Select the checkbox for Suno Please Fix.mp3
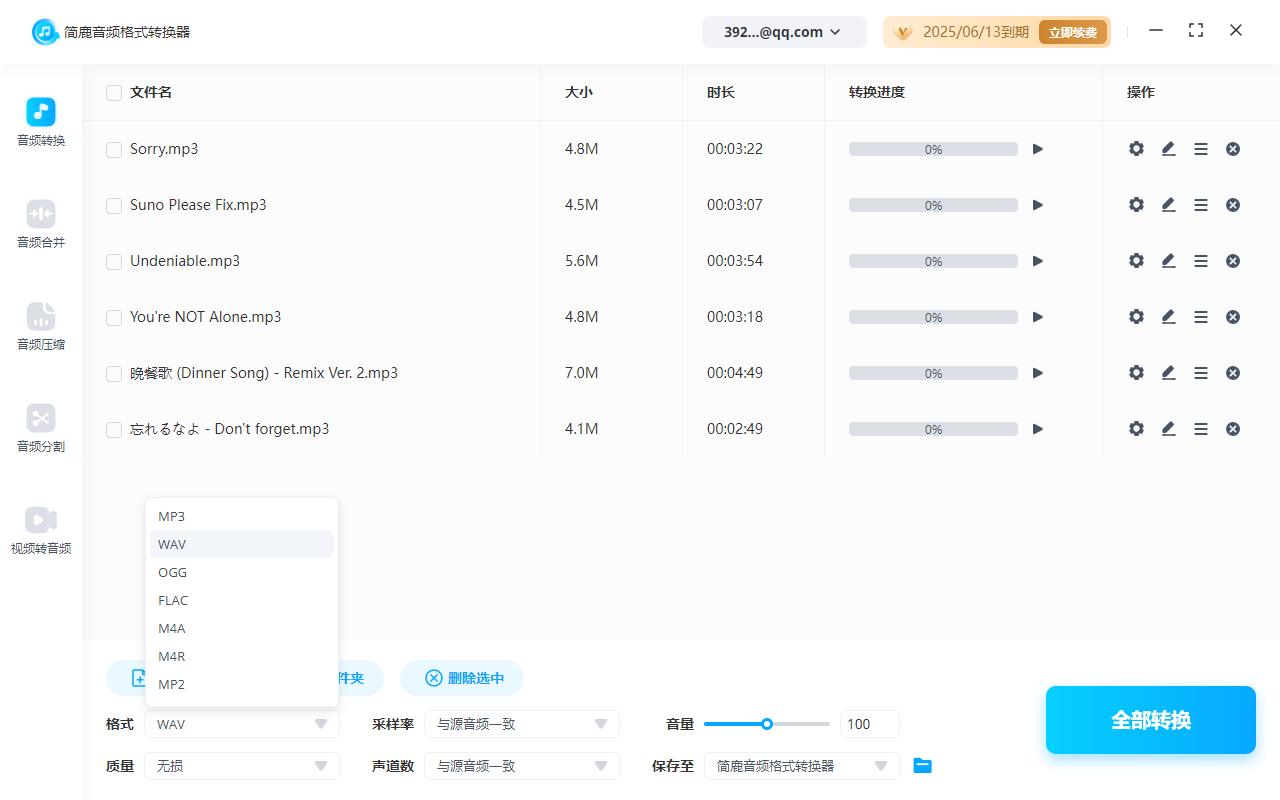1280x800 pixels. pyautogui.click(x=113, y=204)
